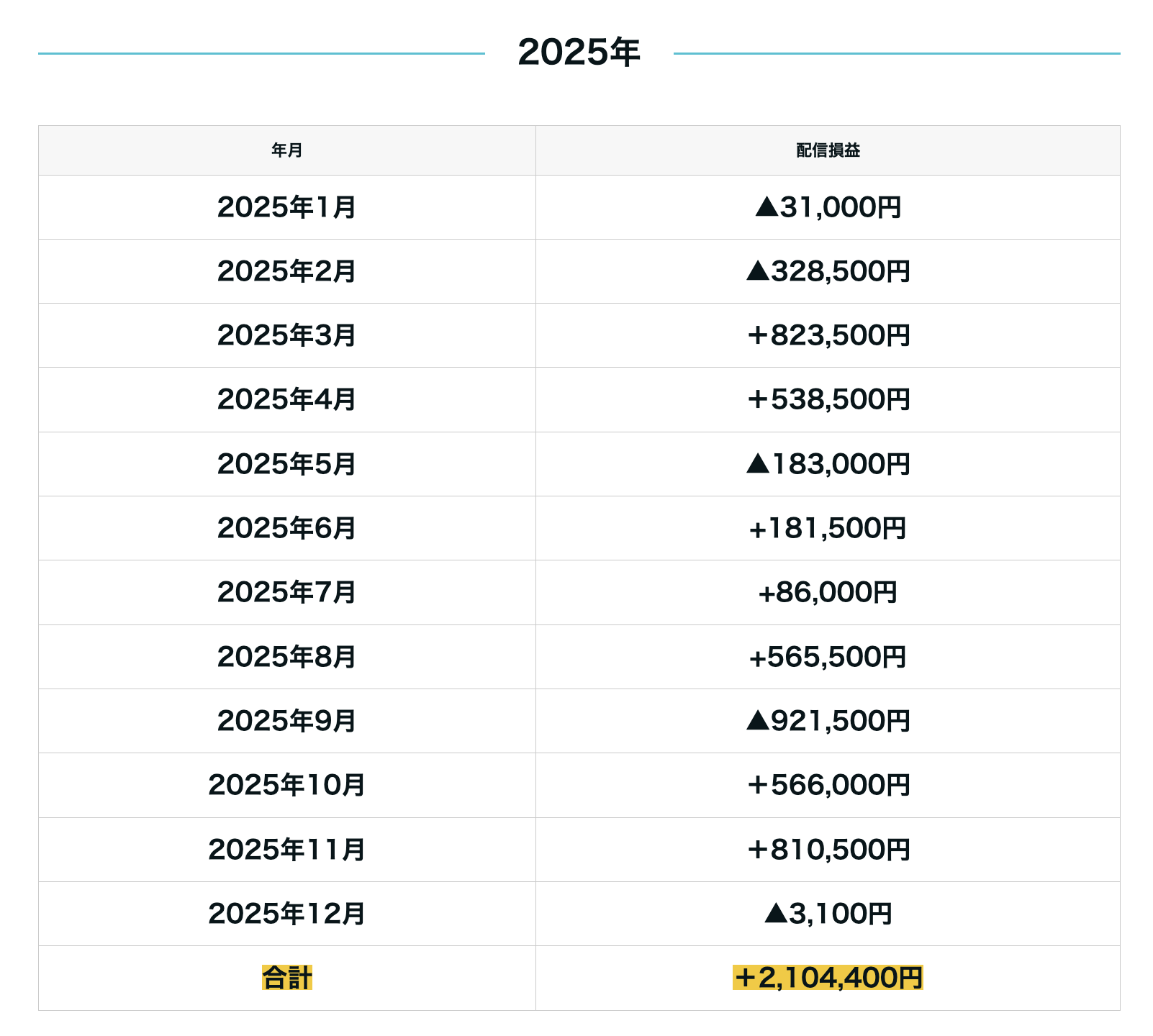Select the ▲328,500円 cell for February

point(828,271)
